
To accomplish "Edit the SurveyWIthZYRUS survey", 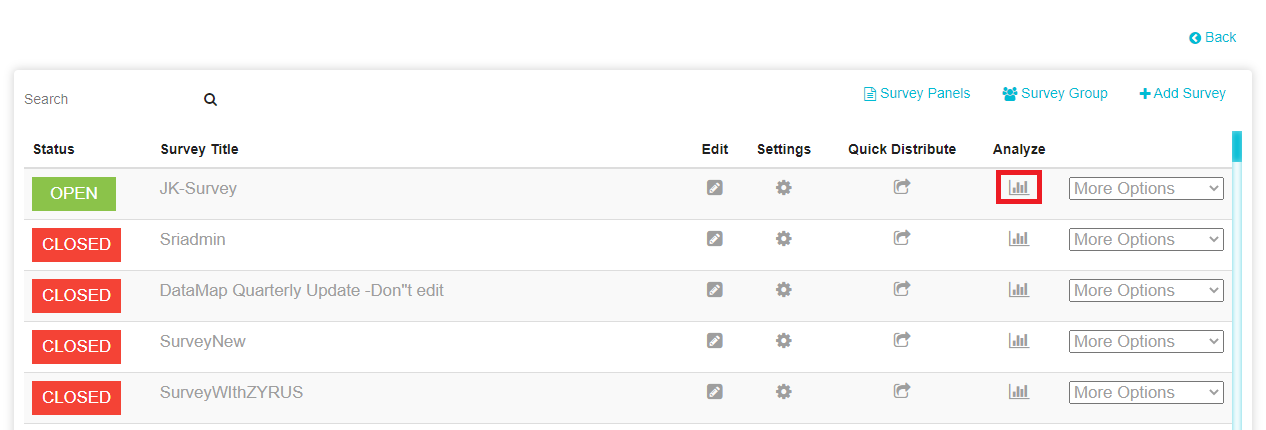I will pos(714,391).
